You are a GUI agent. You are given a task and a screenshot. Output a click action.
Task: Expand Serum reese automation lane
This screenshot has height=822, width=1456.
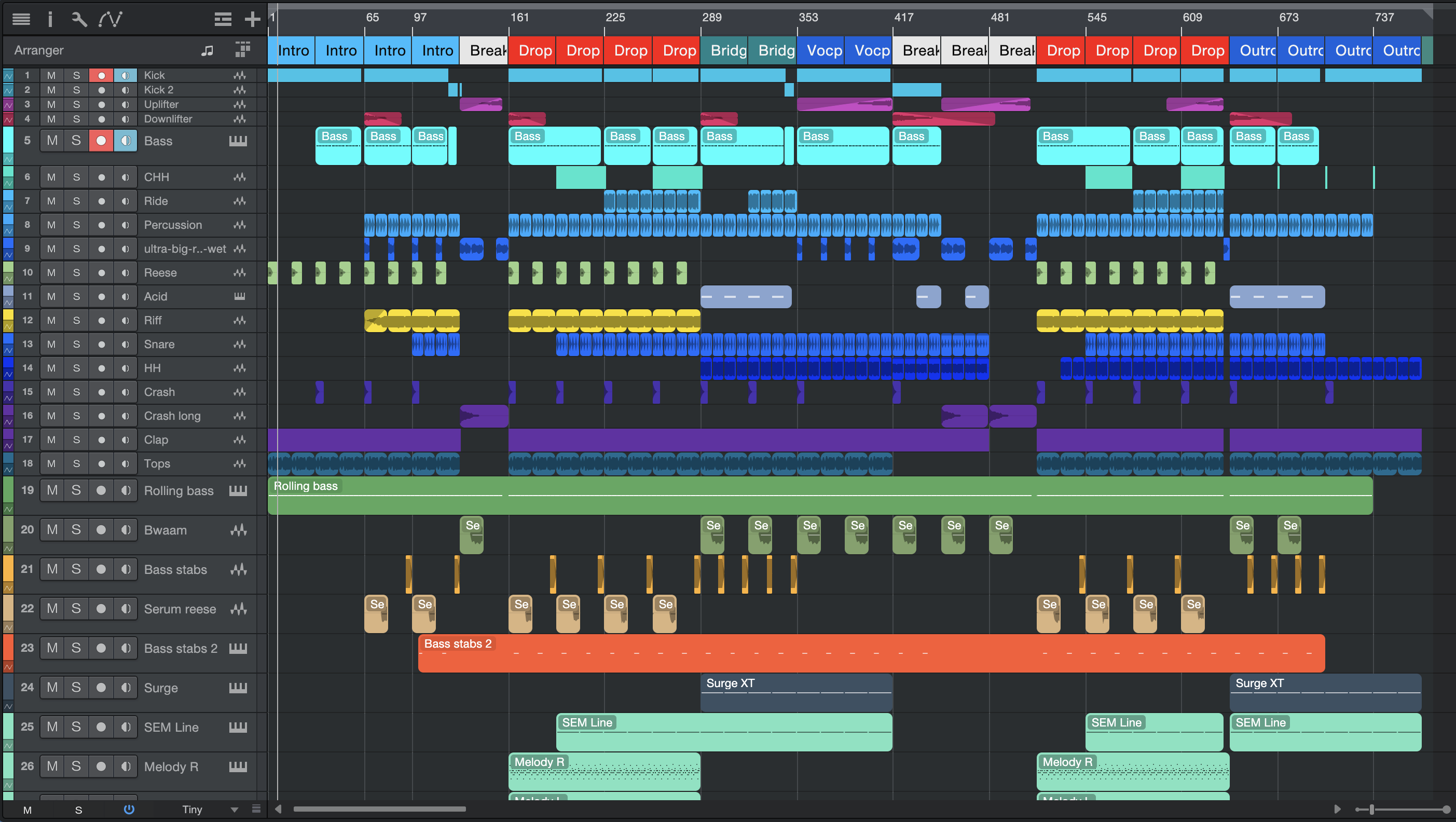click(8, 627)
